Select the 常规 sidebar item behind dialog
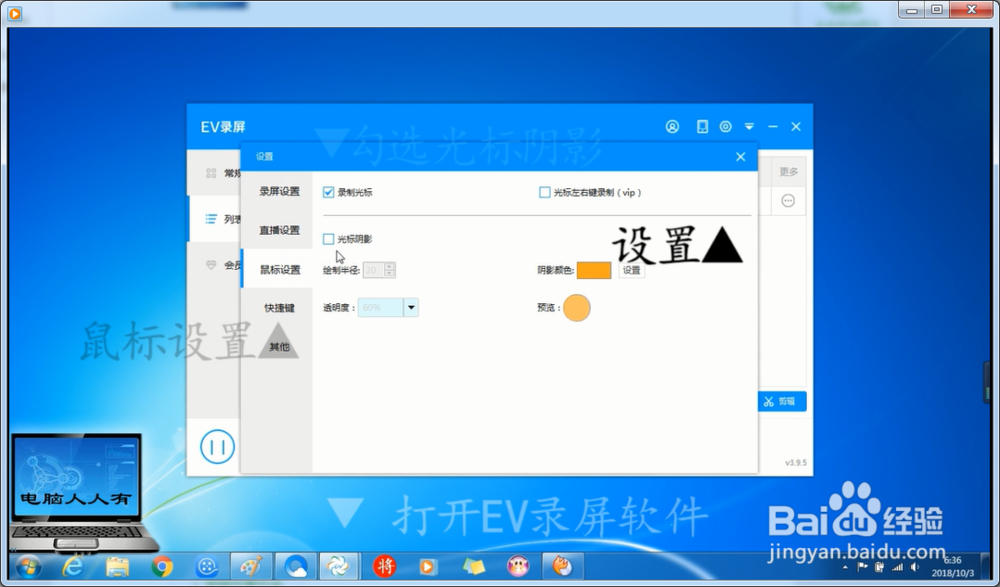 (x=215, y=173)
